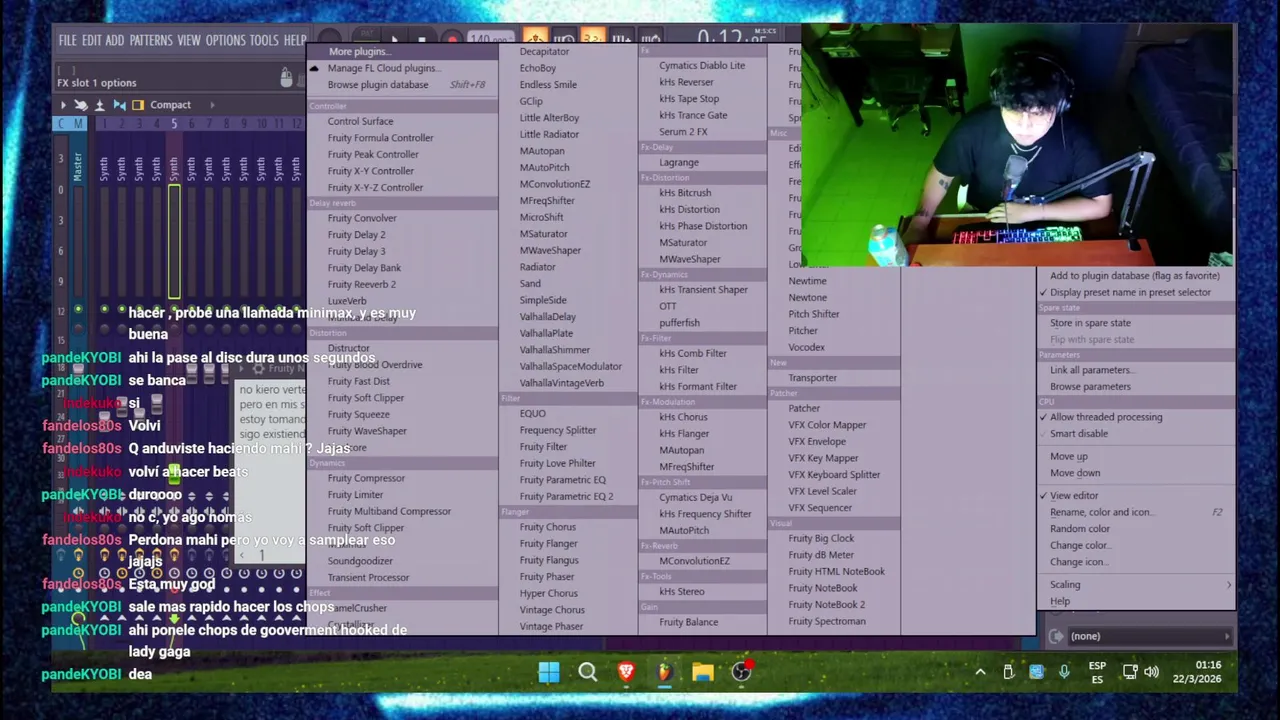Viewport: 1280px width, 720px height.
Task: Show hidden system tray icons
Action: pos(980,672)
